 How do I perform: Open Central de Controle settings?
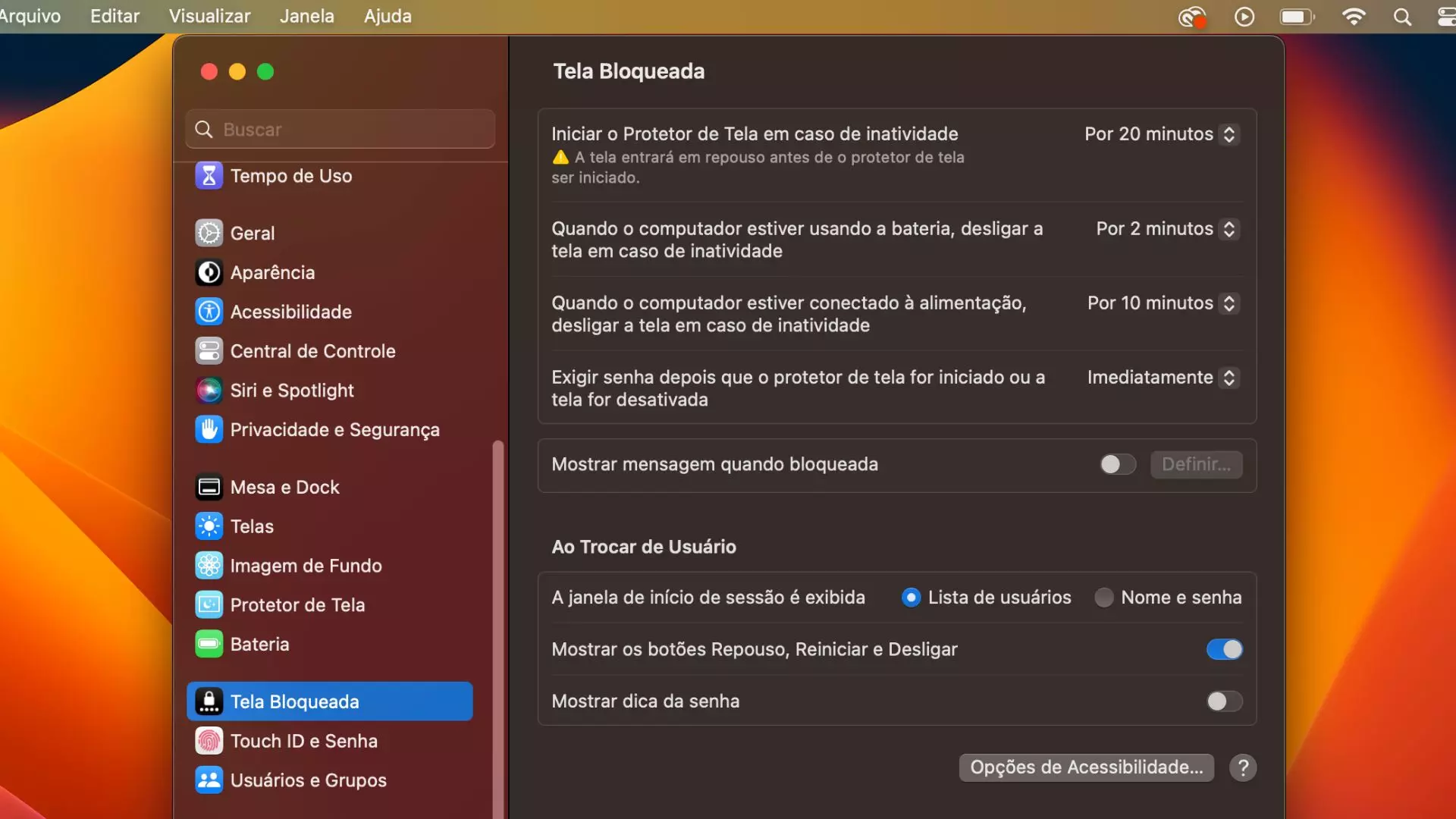[313, 351]
